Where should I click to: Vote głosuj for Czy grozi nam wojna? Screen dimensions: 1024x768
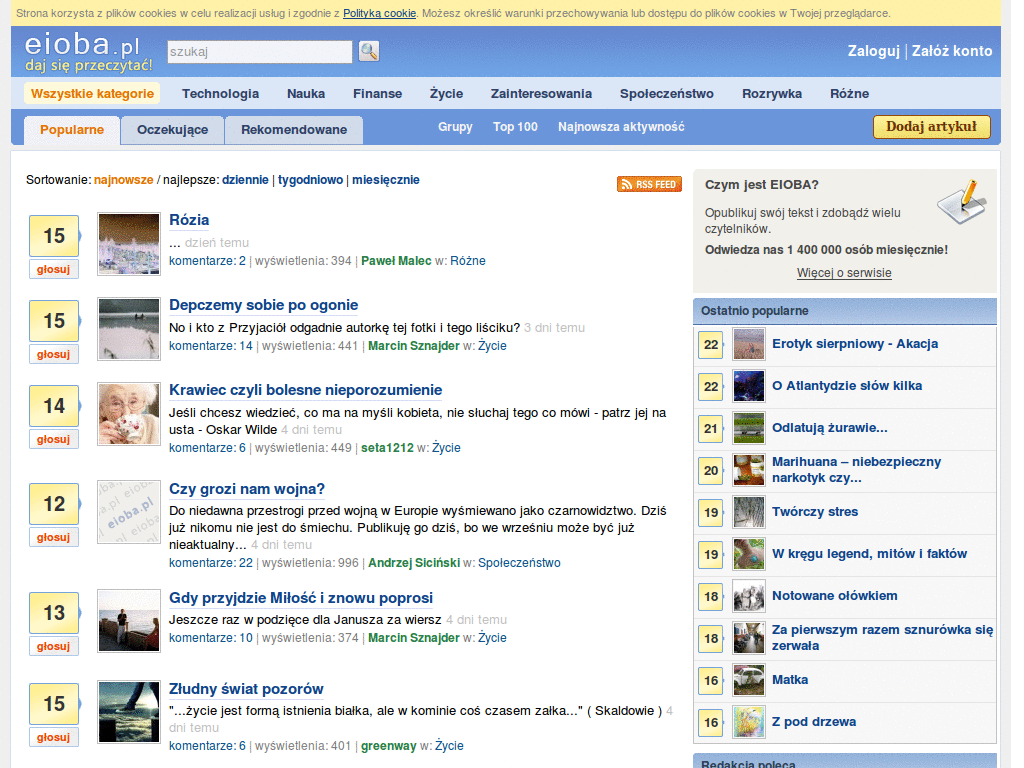54,537
